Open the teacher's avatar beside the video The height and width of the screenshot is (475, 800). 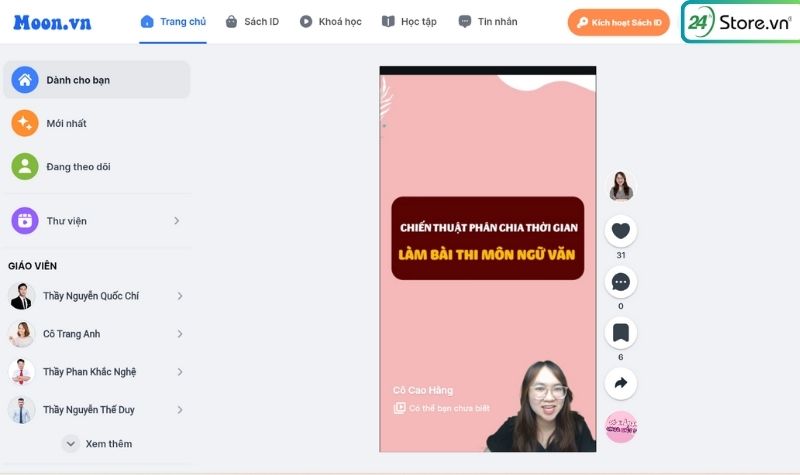coord(621,186)
